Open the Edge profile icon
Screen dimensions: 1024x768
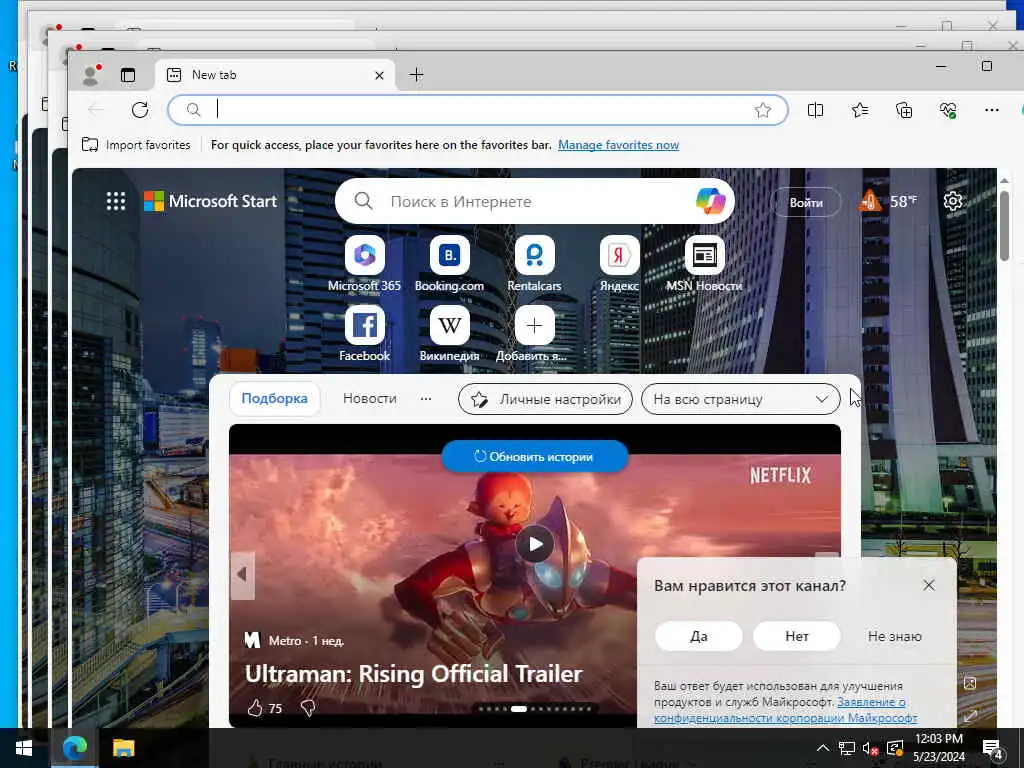91,75
